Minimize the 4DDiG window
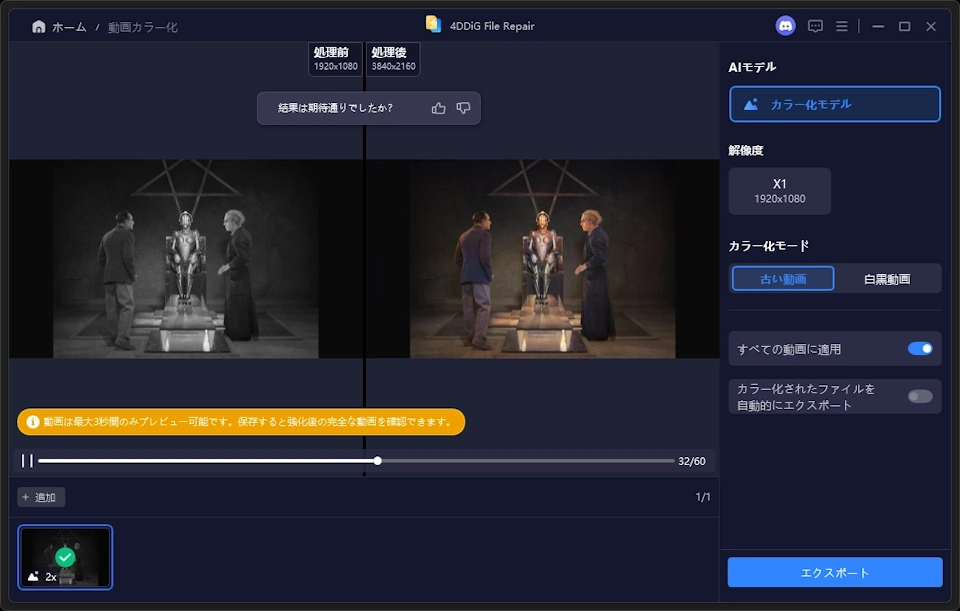 click(x=878, y=26)
